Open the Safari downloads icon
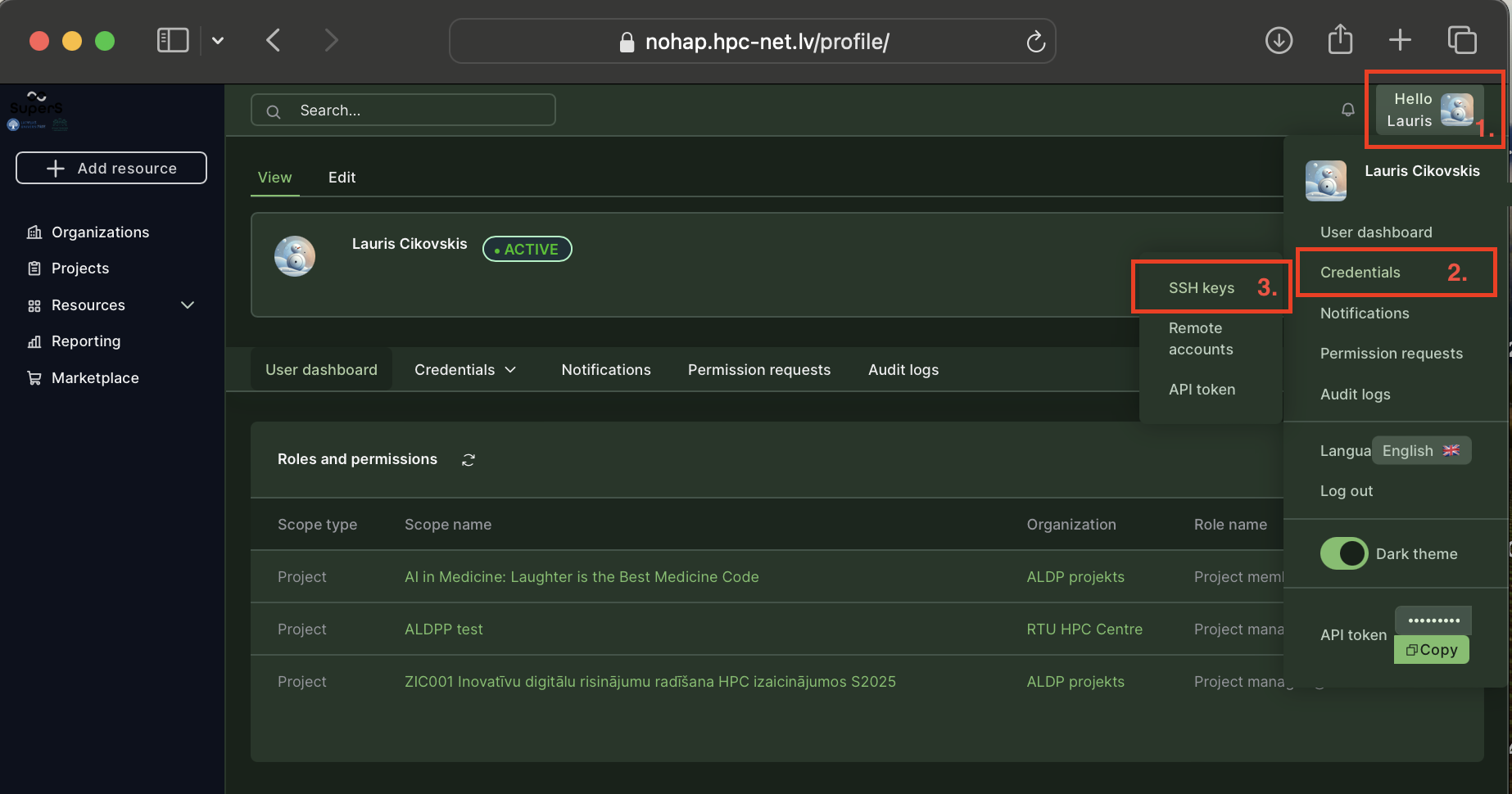Viewport: 1512px width, 794px height. tap(1279, 40)
